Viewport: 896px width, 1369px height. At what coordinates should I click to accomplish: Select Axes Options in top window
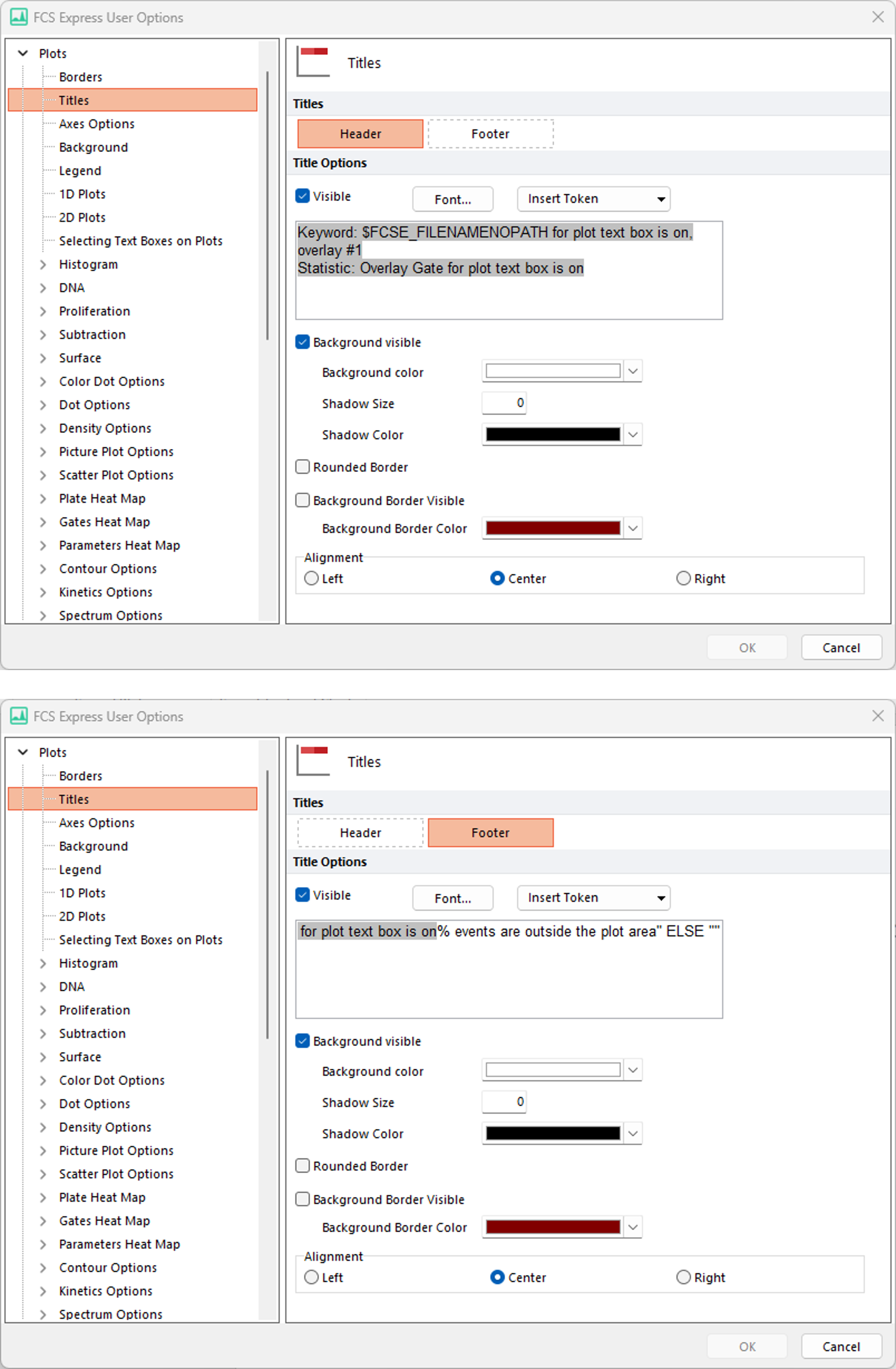point(97,124)
